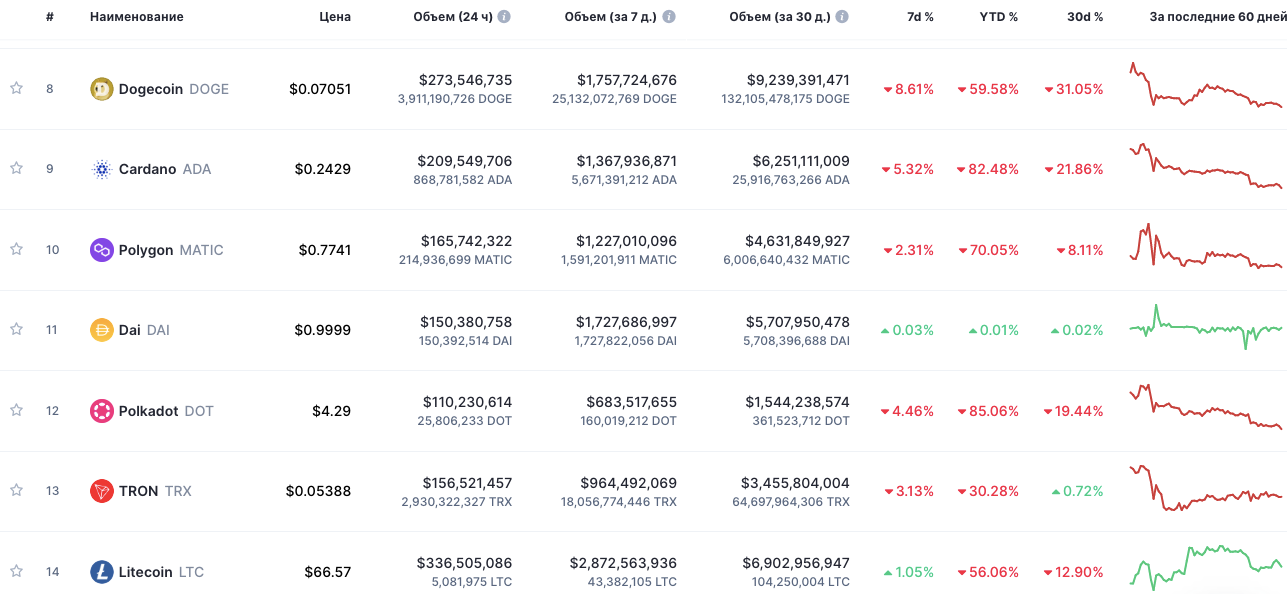This screenshot has height=594, width=1287.
Task: Sort by 30d % column header
Action: 1084,17
